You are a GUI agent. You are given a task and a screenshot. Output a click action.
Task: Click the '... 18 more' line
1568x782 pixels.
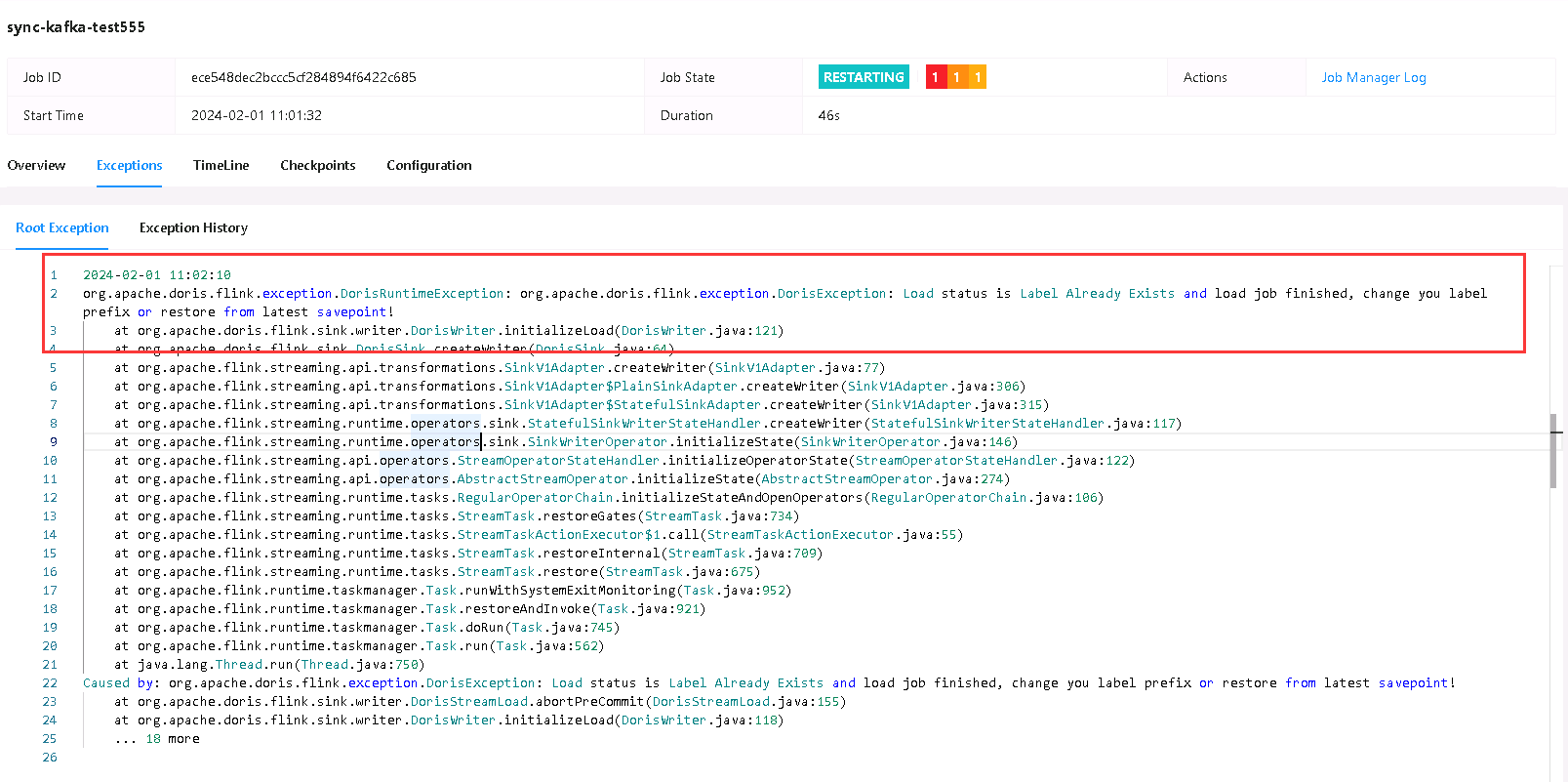pyautogui.click(x=157, y=739)
